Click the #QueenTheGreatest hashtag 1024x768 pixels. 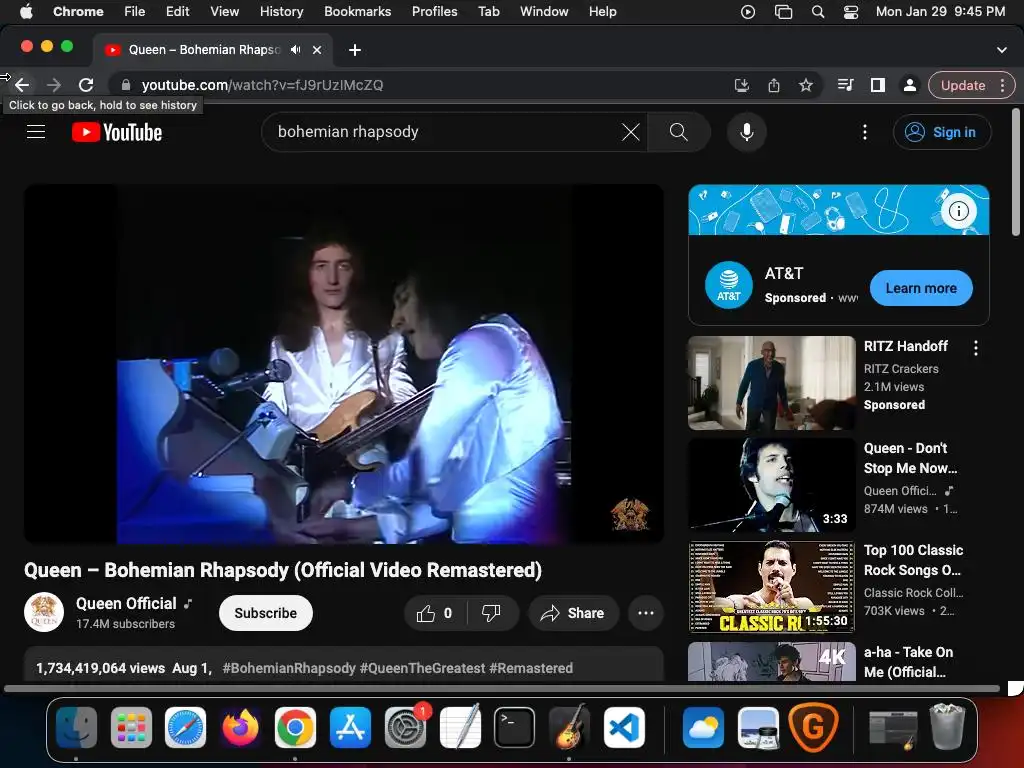pos(423,668)
